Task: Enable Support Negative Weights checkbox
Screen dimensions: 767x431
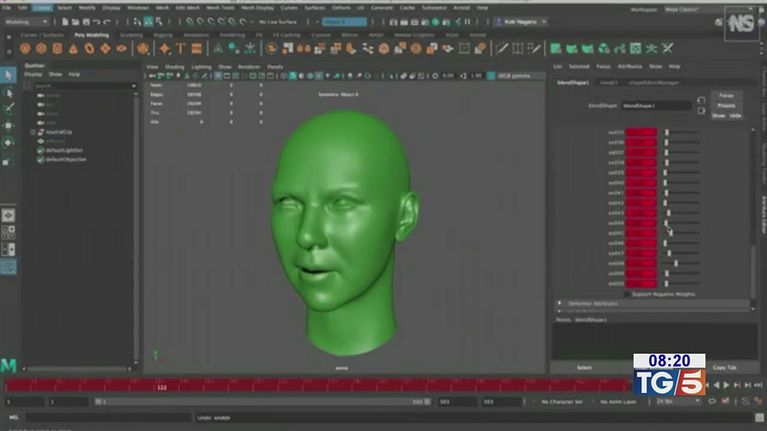Action: [x=627, y=294]
